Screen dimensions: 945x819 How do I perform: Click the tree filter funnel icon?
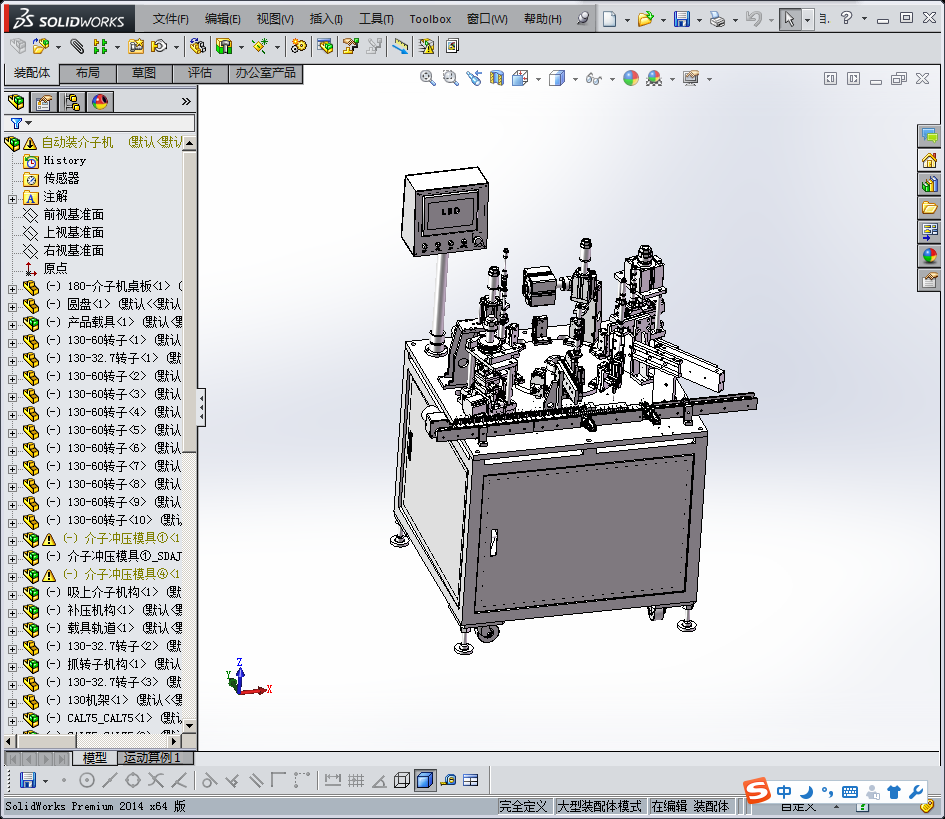click(16, 123)
